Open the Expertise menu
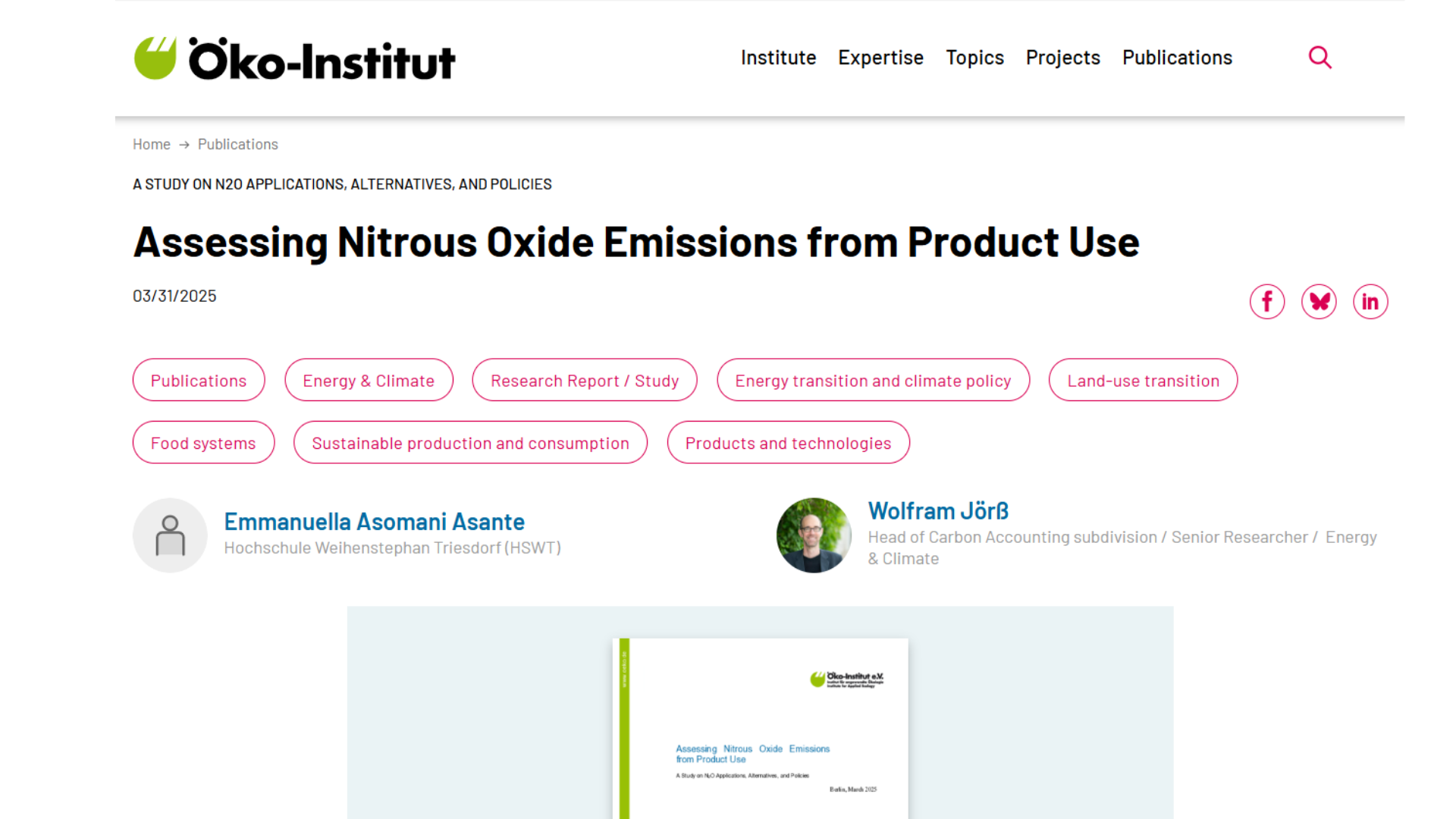 click(x=880, y=58)
